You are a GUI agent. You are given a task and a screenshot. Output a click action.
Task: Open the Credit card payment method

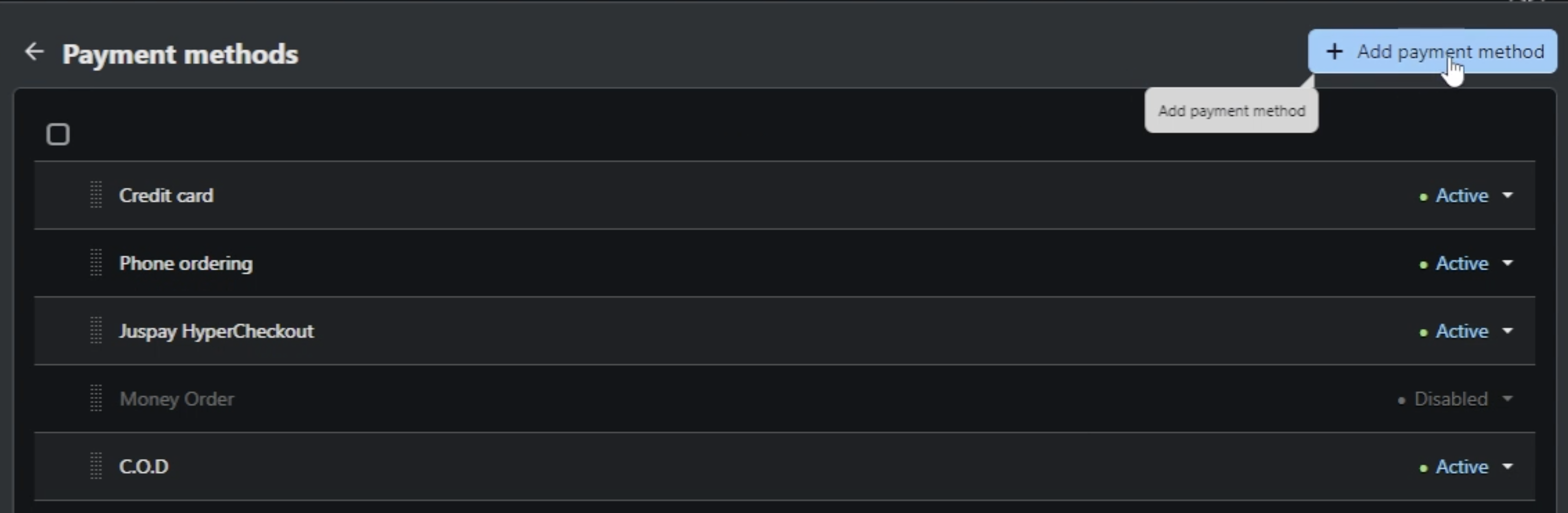pyautogui.click(x=166, y=195)
